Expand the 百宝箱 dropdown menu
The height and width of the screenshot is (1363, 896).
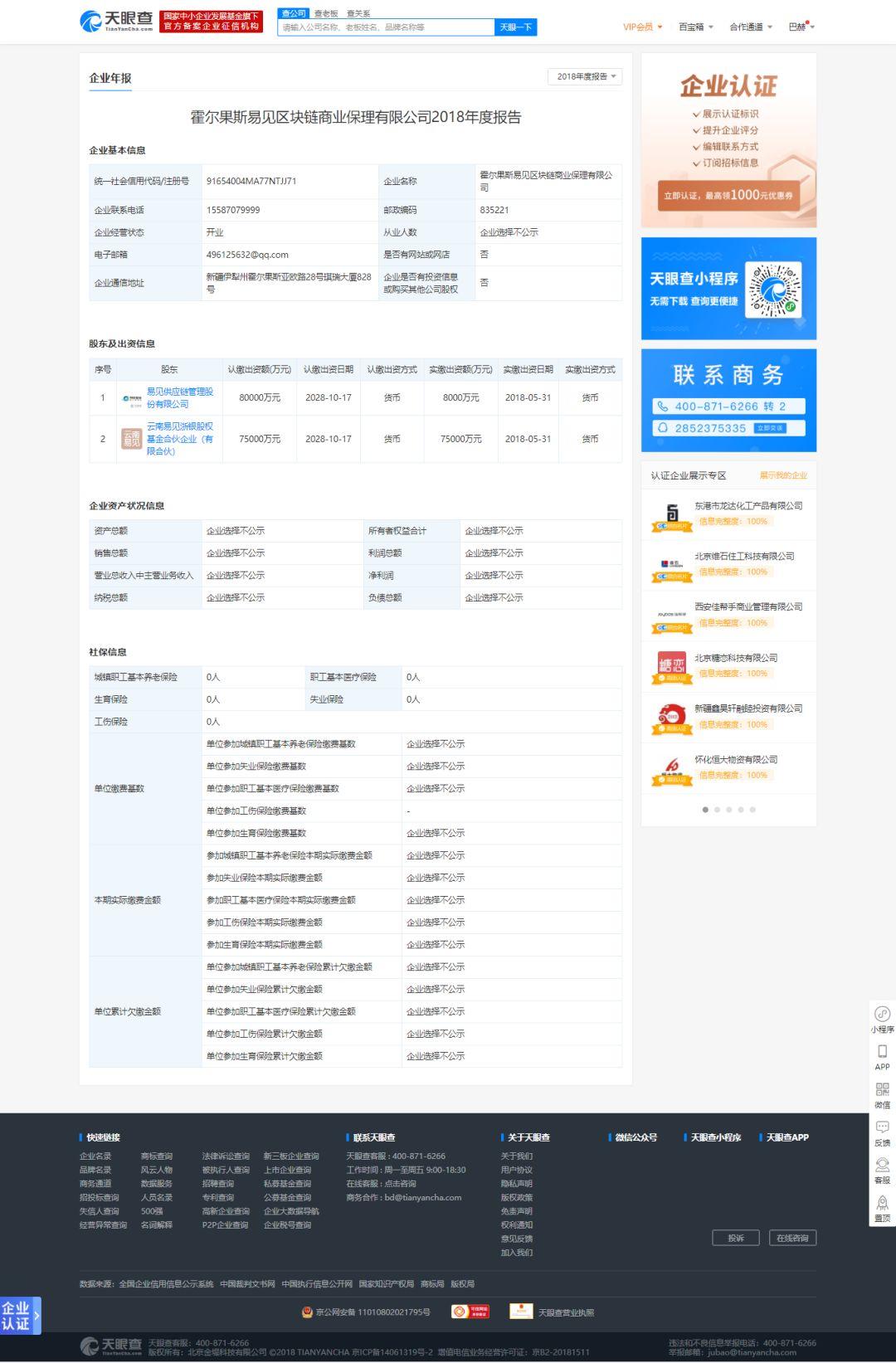(695, 27)
